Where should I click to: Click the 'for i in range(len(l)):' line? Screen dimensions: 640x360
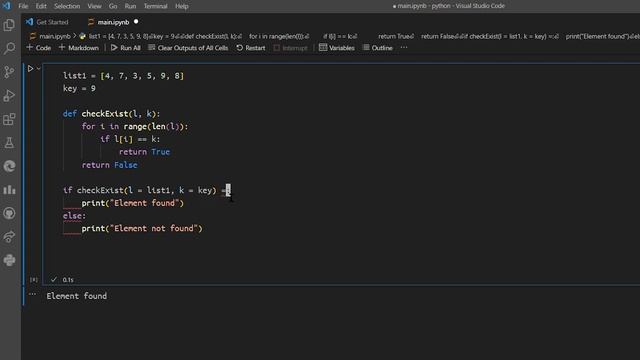[x=135, y=127]
